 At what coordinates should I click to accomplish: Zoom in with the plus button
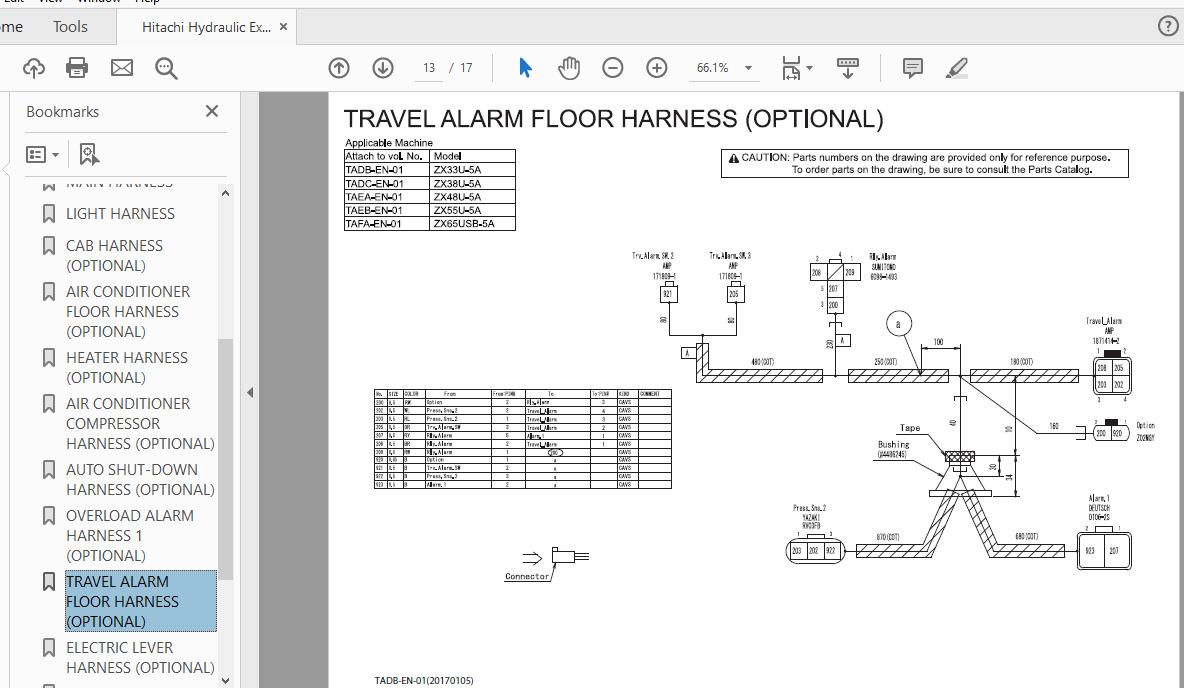point(657,68)
